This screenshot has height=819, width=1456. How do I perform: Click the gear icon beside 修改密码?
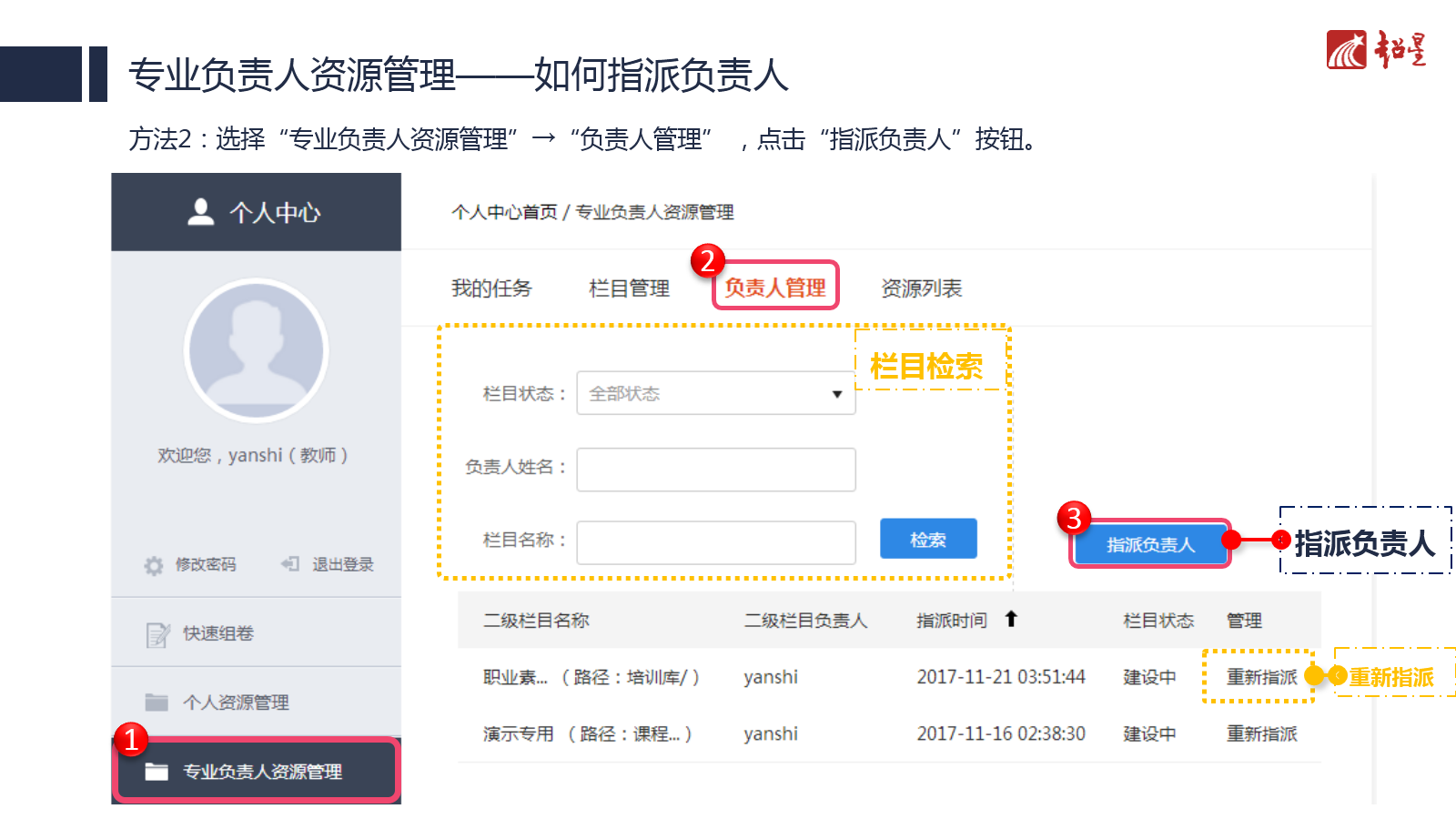(x=154, y=565)
